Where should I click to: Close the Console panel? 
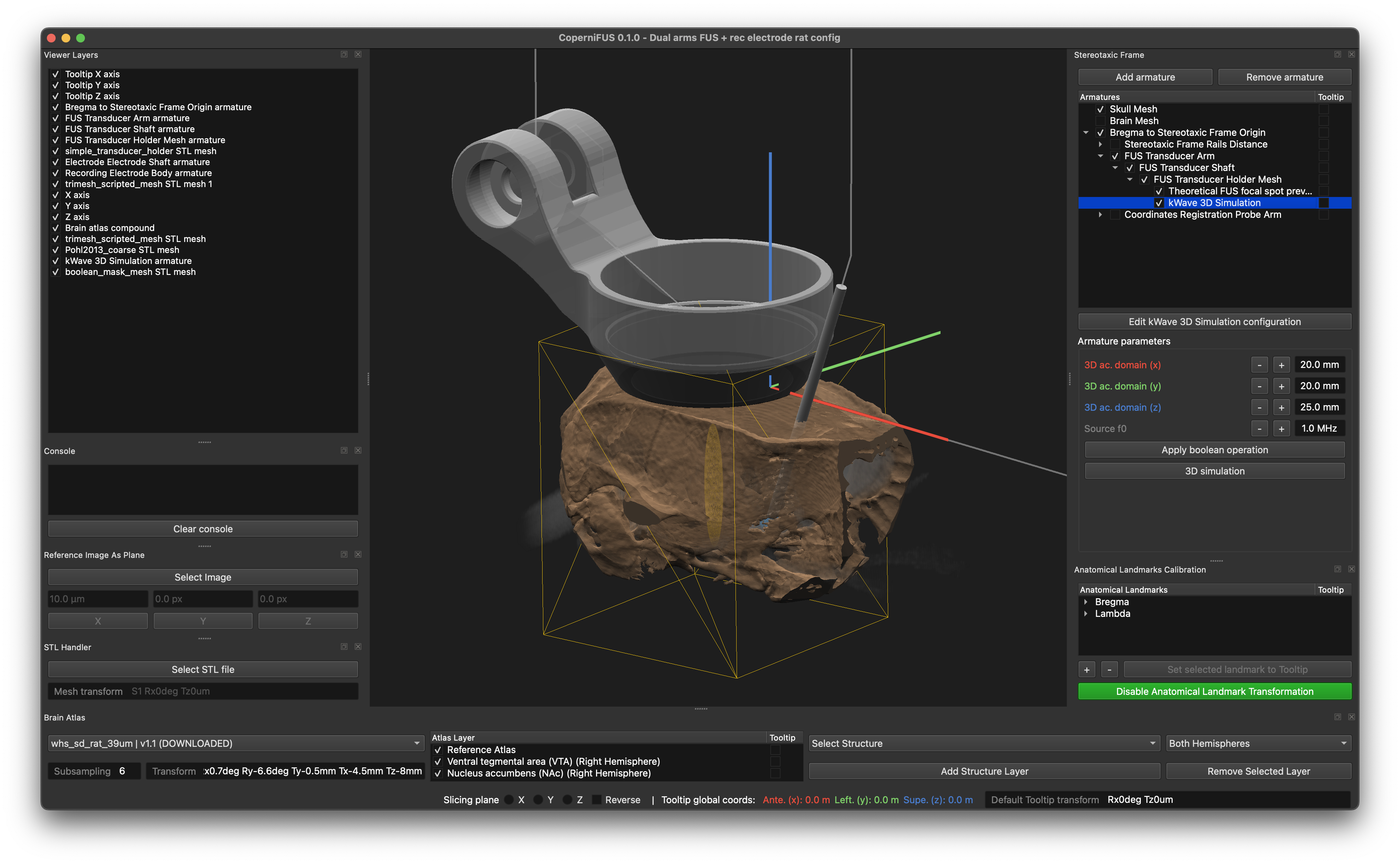pos(358,450)
